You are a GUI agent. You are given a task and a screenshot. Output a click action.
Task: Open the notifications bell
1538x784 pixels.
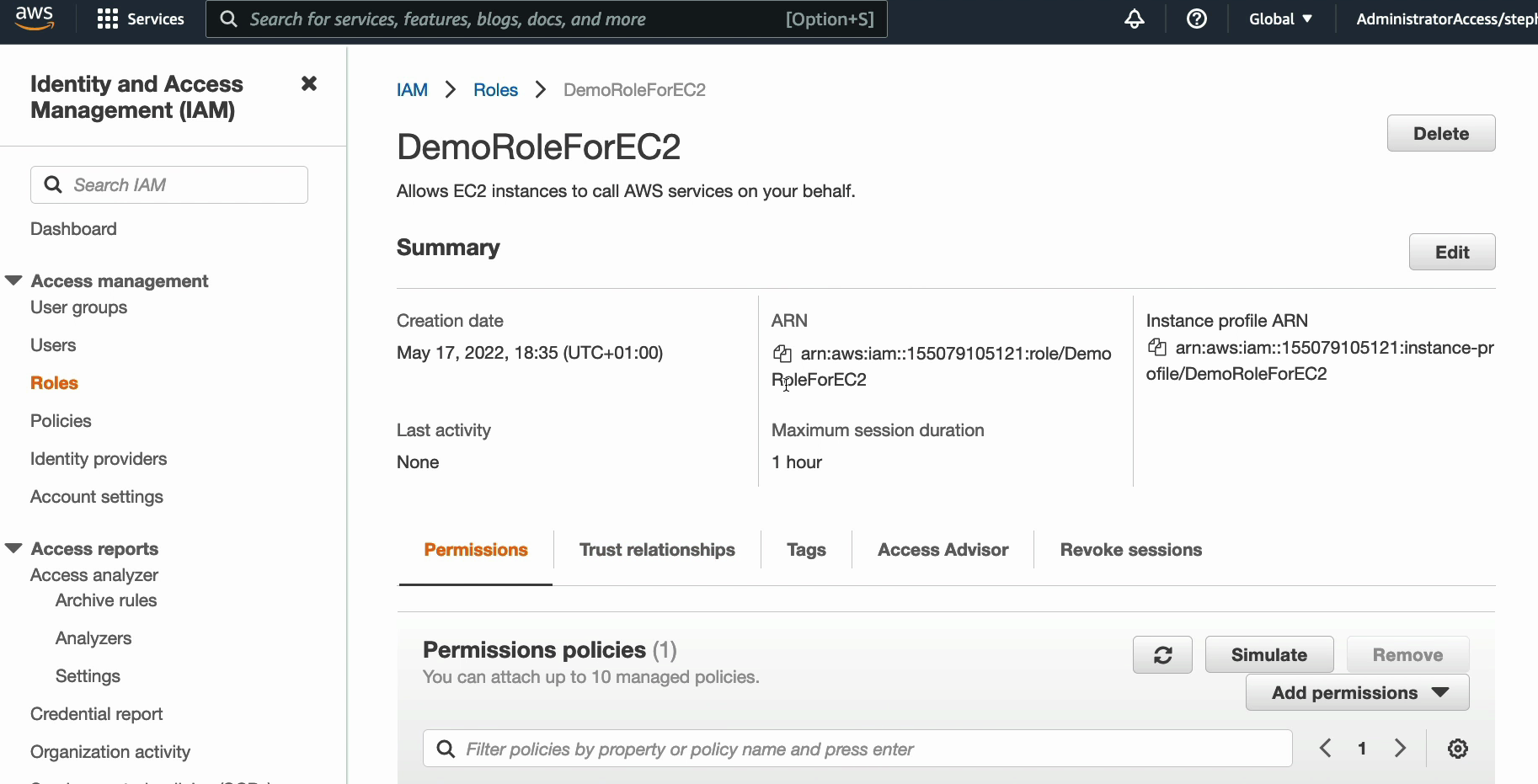(1135, 19)
